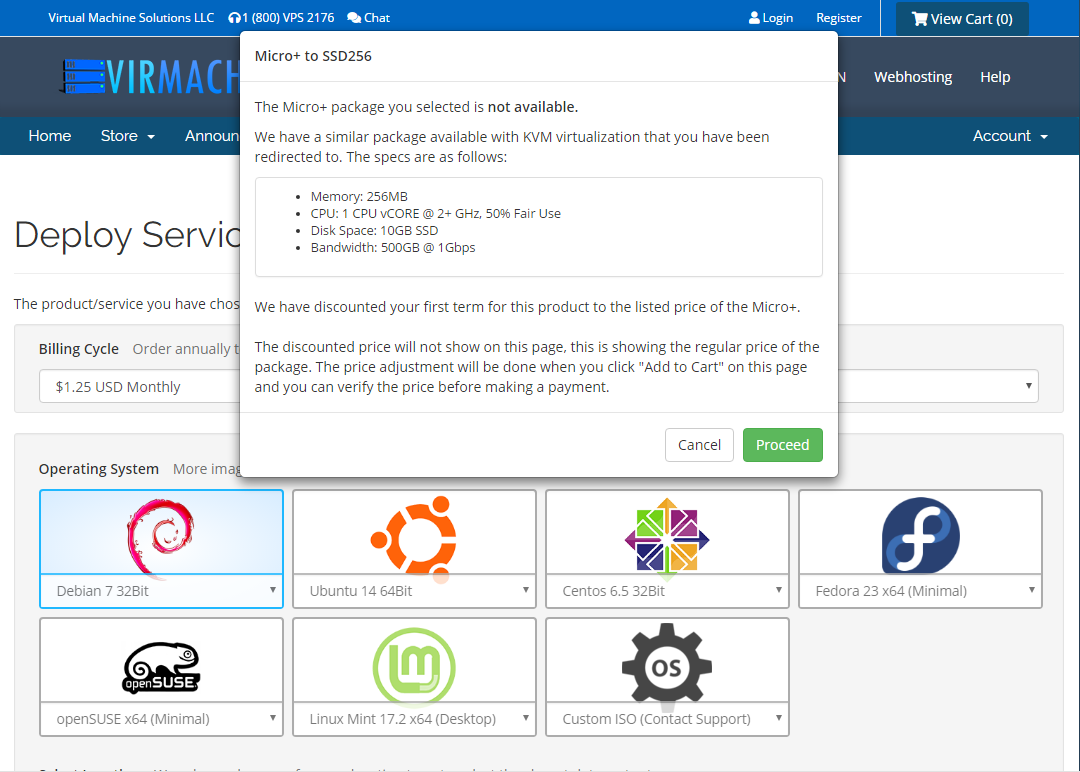Expand the Store menu
1080x772 pixels.
[127, 136]
